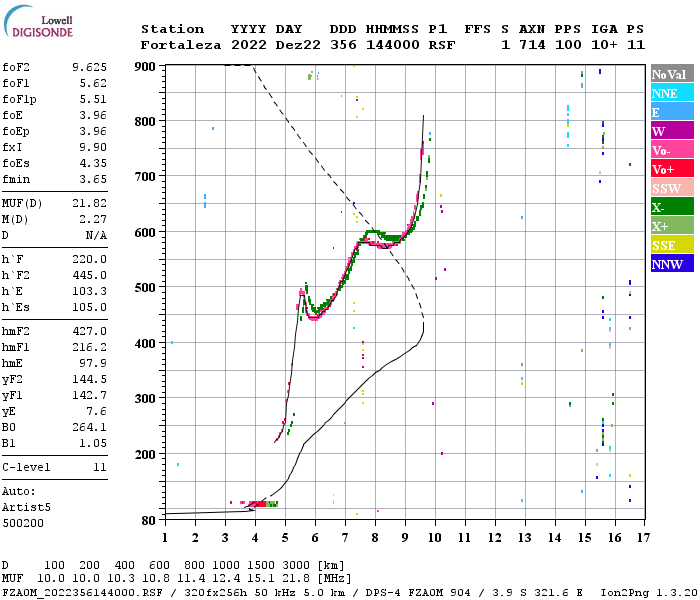Image resolution: width=700 pixels, height=600 pixels.
Task: Click the IGA value 10+
Action: (604, 45)
